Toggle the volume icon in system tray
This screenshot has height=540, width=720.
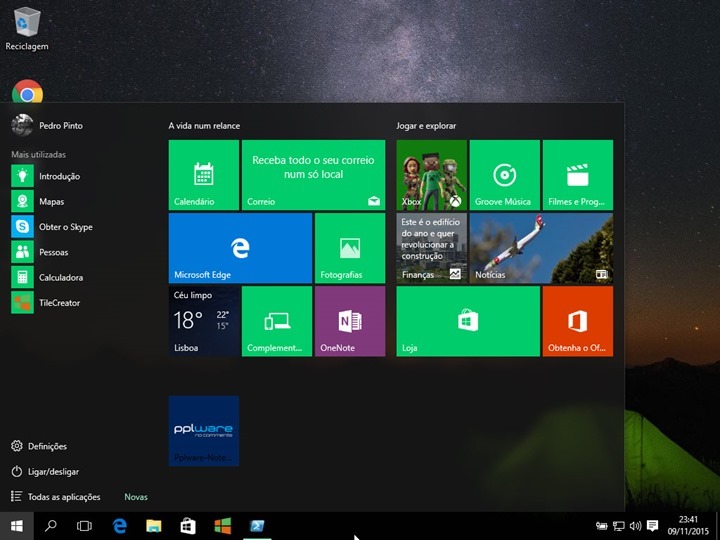(x=636, y=526)
